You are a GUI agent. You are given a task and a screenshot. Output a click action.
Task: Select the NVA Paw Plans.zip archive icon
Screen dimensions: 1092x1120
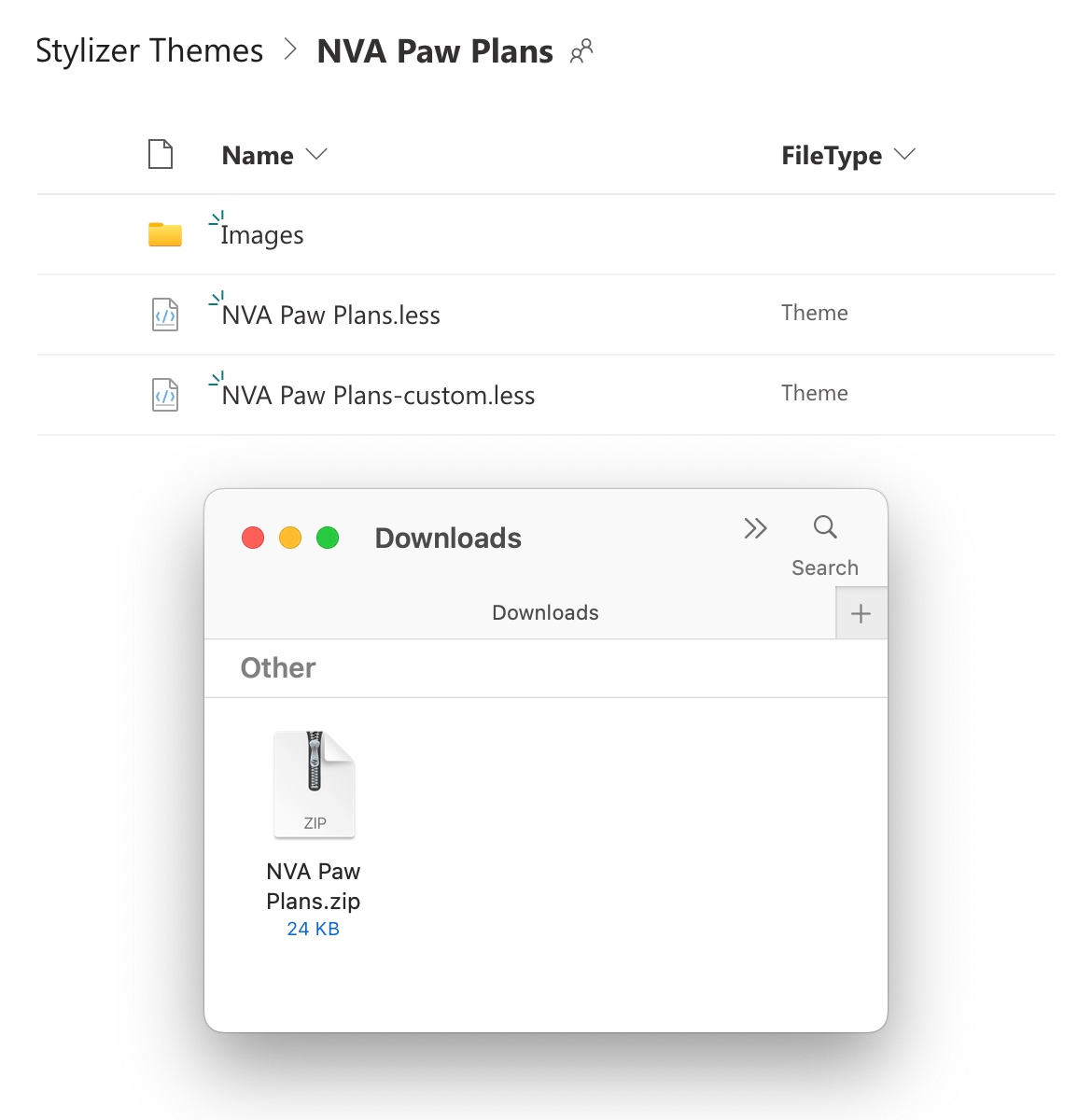pyautogui.click(x=315, y=784)
